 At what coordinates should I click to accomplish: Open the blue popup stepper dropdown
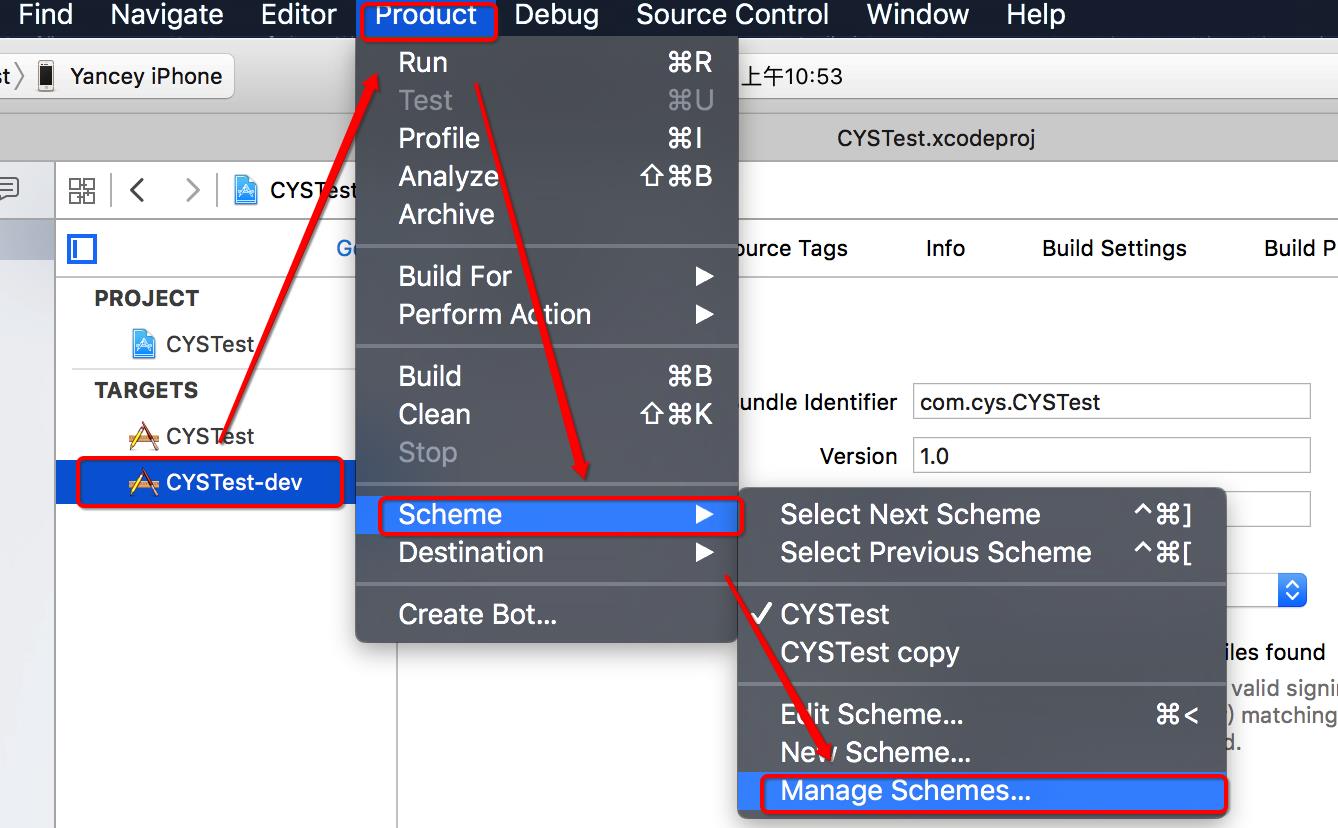tap(1292, 590)
